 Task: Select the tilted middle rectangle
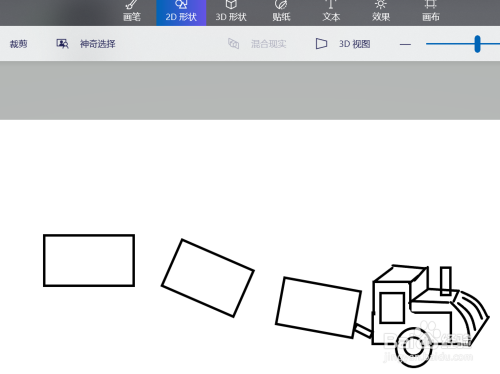click(x=208, y=278)
